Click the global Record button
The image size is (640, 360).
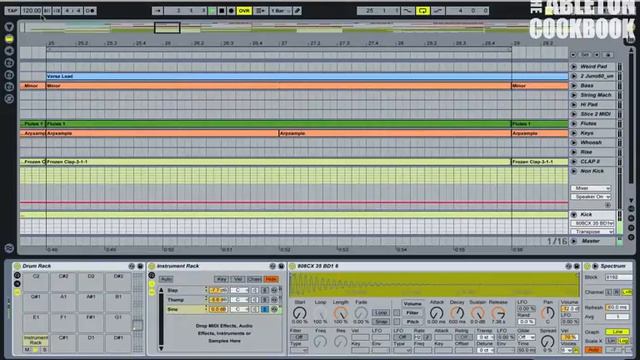click(x=231, y=11)
